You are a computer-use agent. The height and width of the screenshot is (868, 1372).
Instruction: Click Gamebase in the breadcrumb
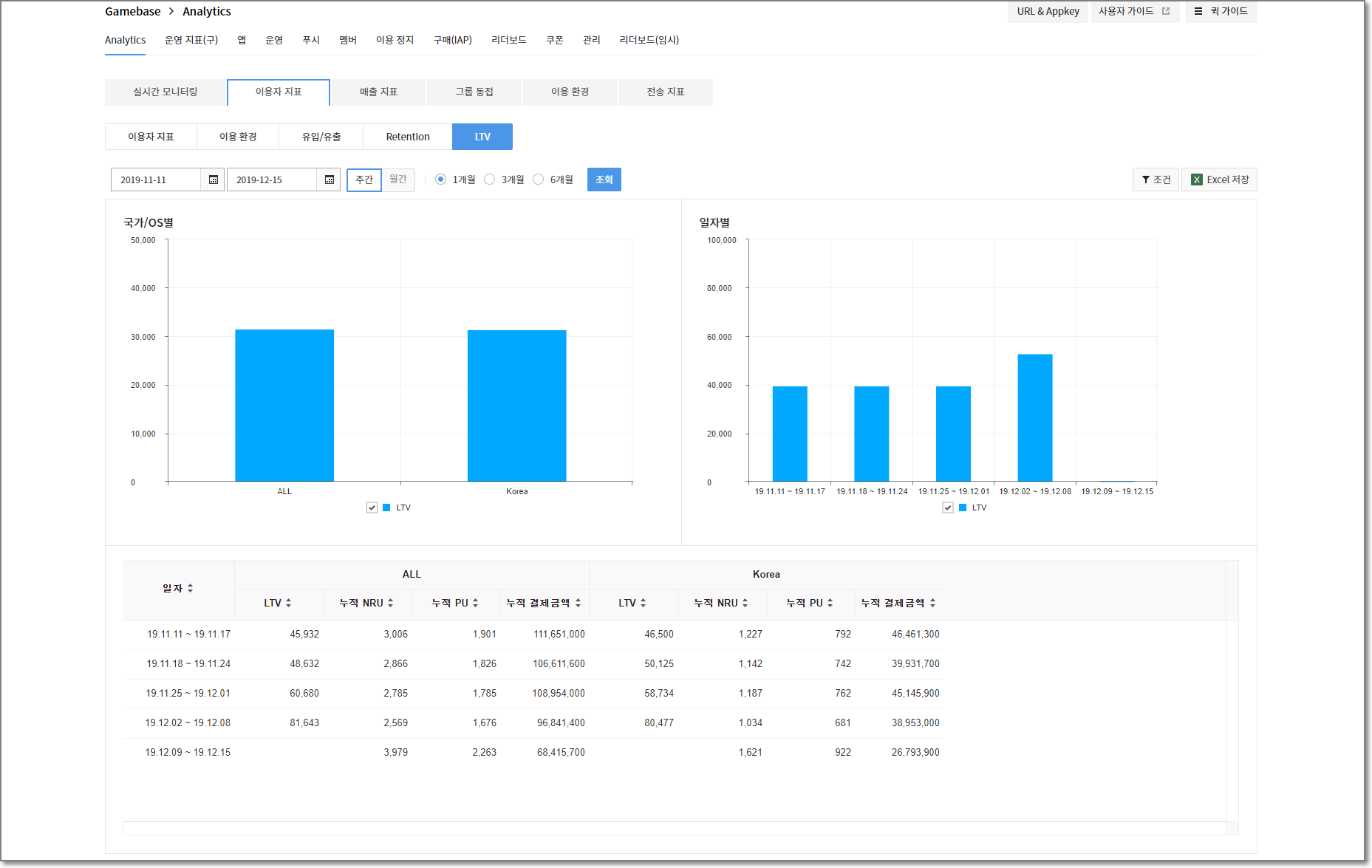[133, 11]
